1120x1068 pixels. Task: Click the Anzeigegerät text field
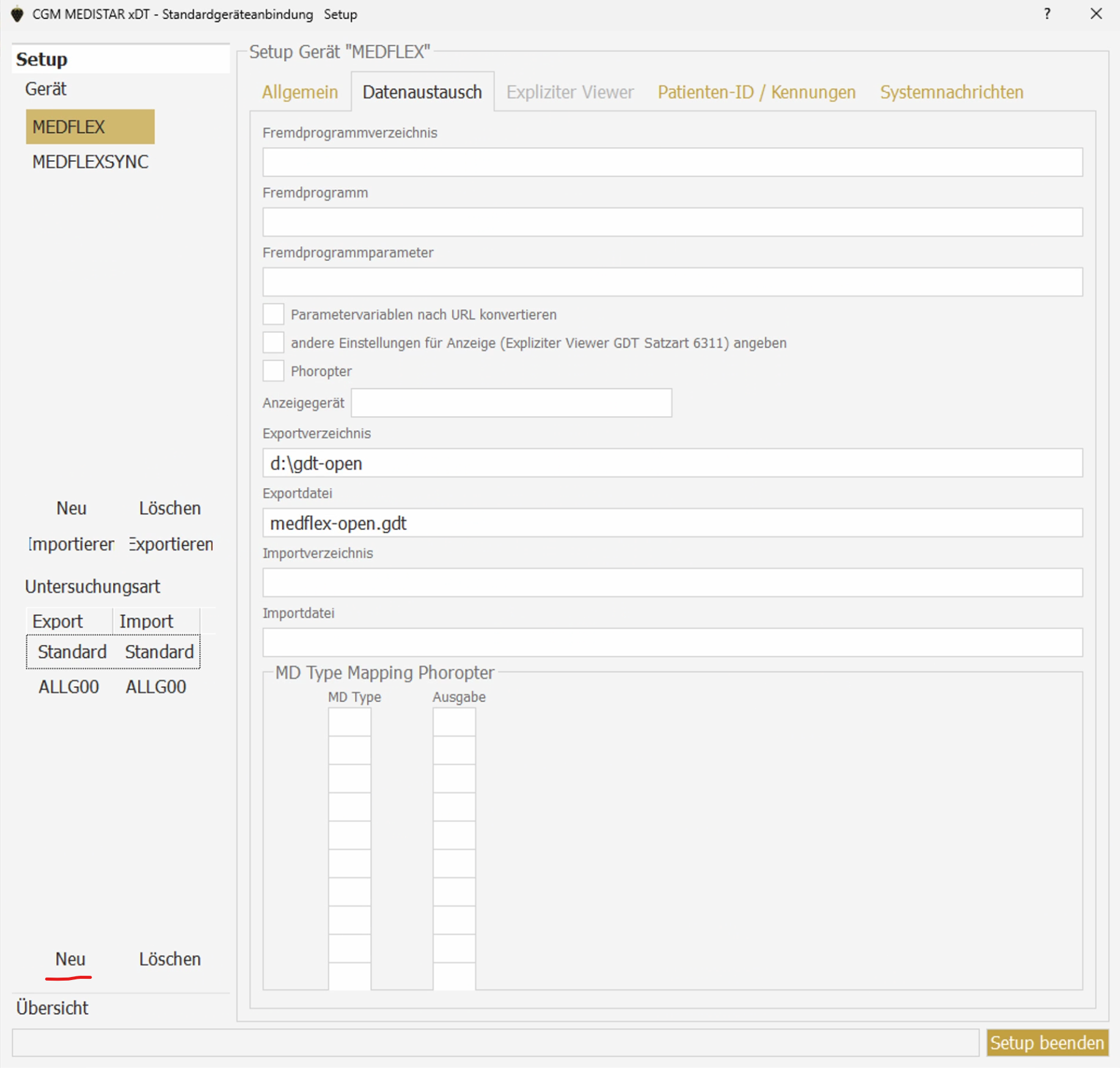[x=511, y=403]
